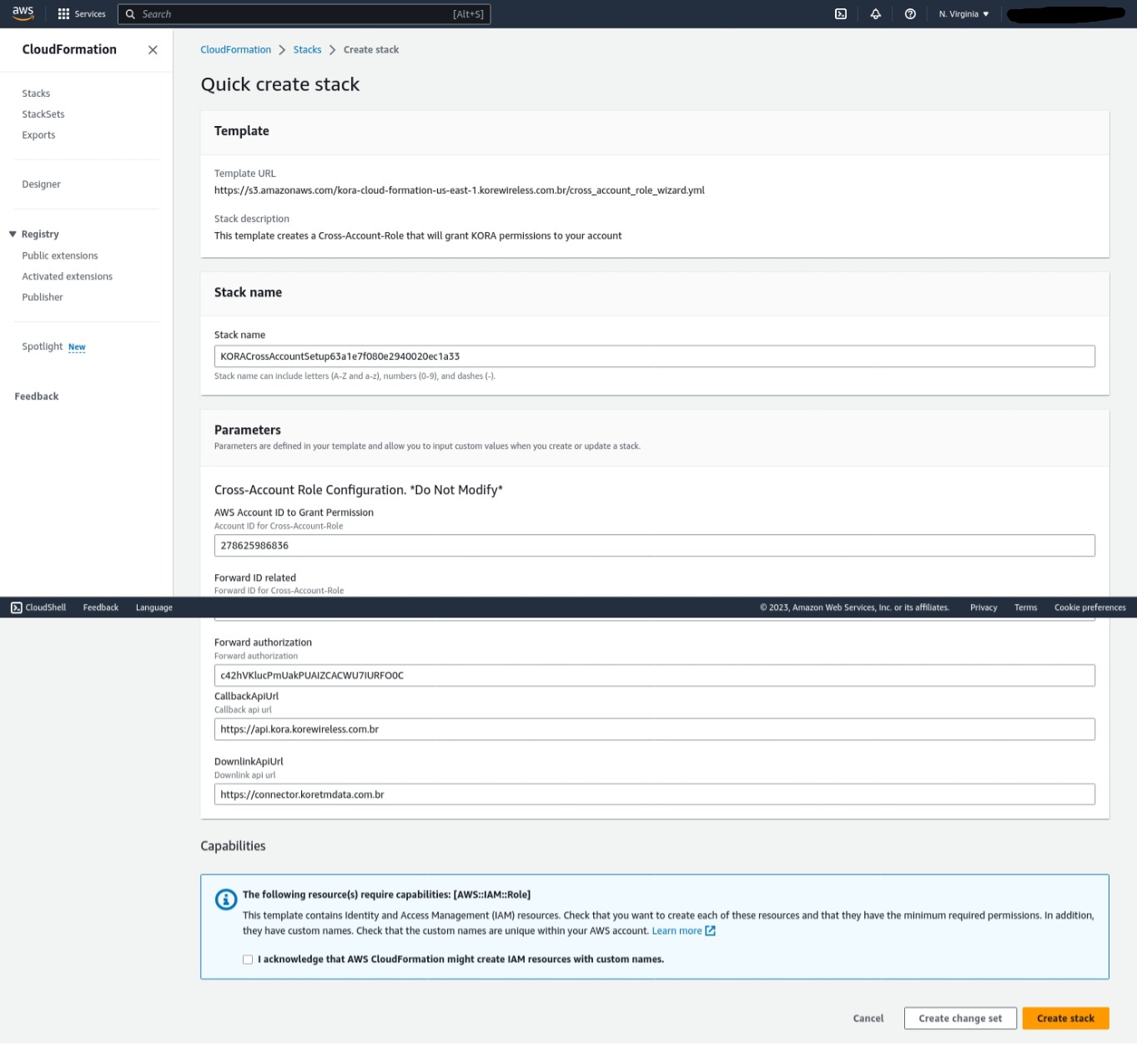Click the Stack description text
This screenshot has width=1137, height=1064.
(418, 236)
